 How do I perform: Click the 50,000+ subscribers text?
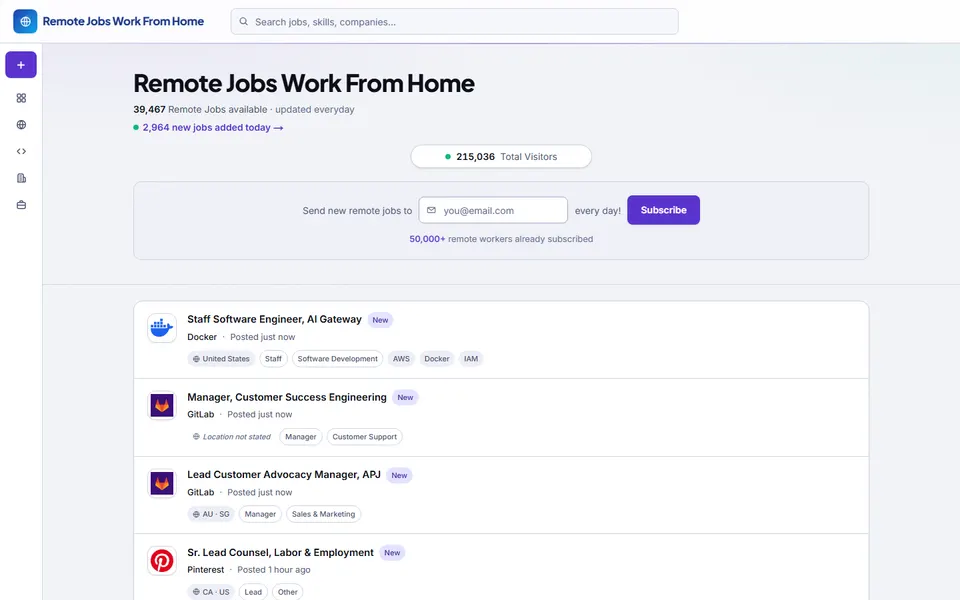(x=501, y=239)
